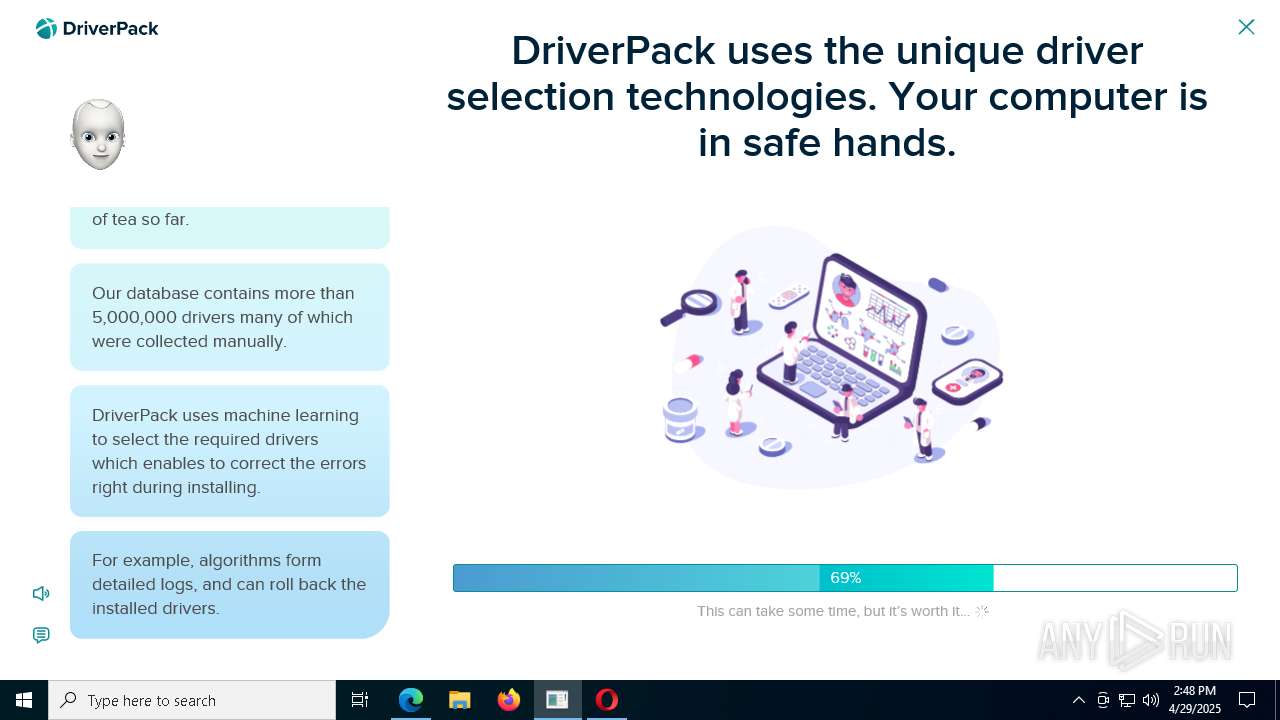Click the Meet Now tray icon
The height and width of the screenshot is (720, 1280).
tap(1103, 700)
